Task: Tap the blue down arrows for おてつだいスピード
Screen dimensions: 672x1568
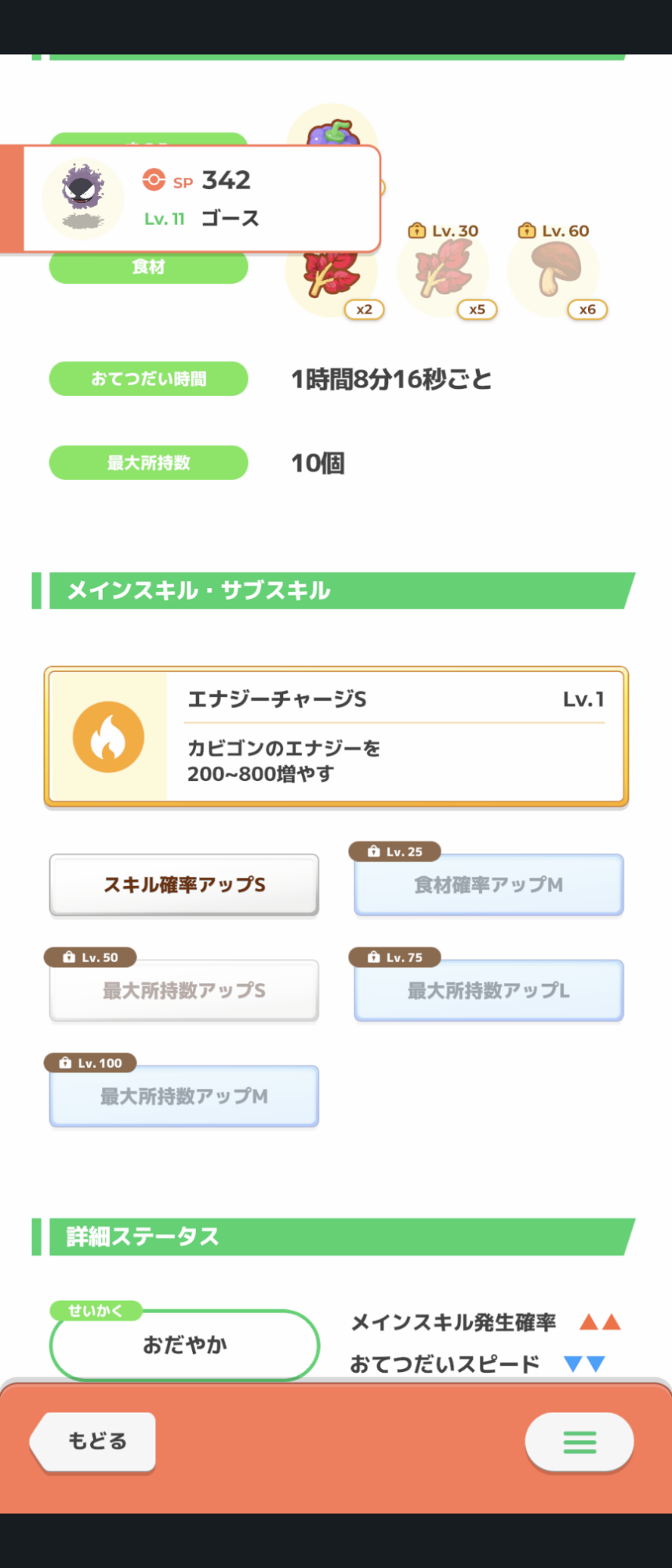Action: pos(585,1364)
